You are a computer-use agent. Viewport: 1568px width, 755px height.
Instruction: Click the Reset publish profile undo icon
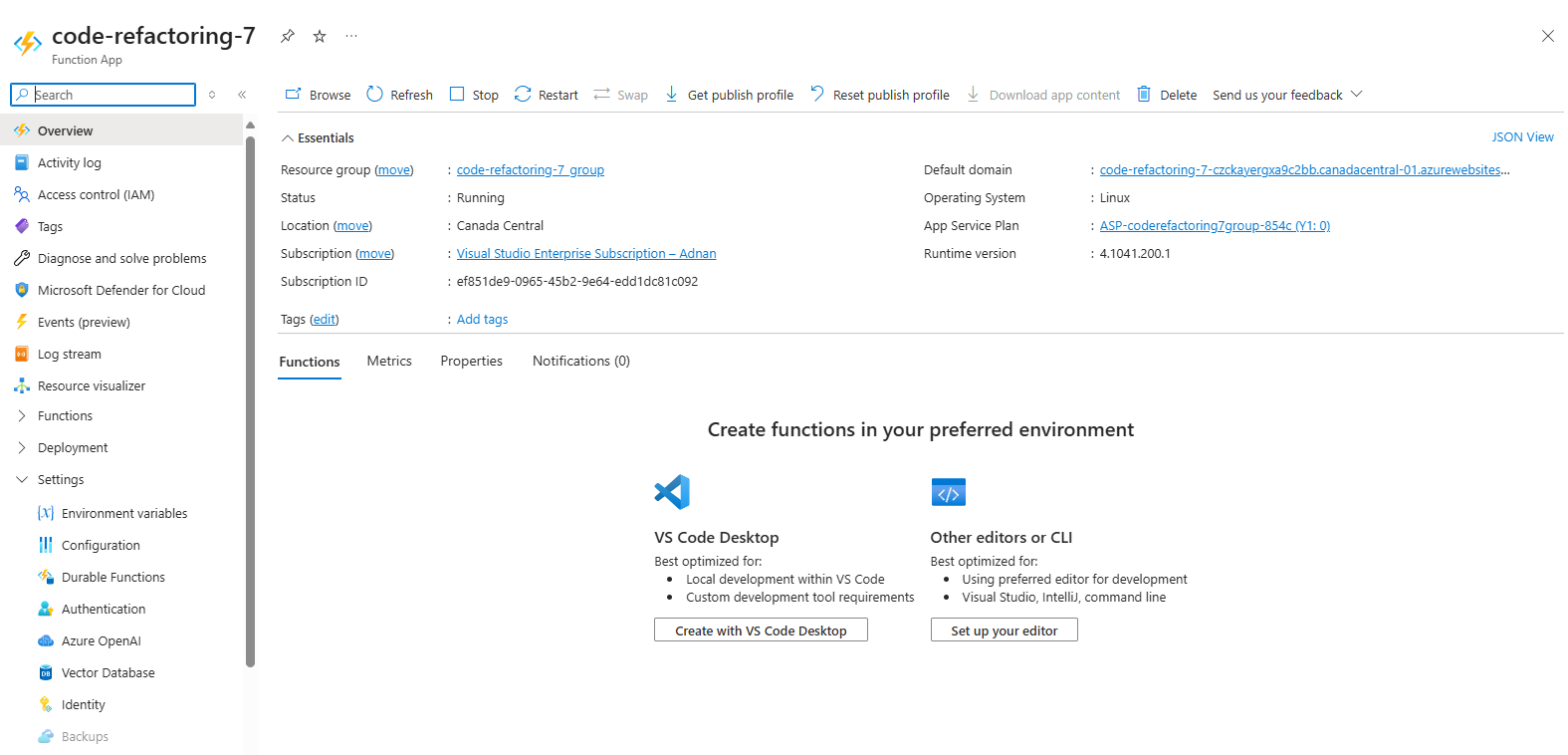[x=817, y=94]
